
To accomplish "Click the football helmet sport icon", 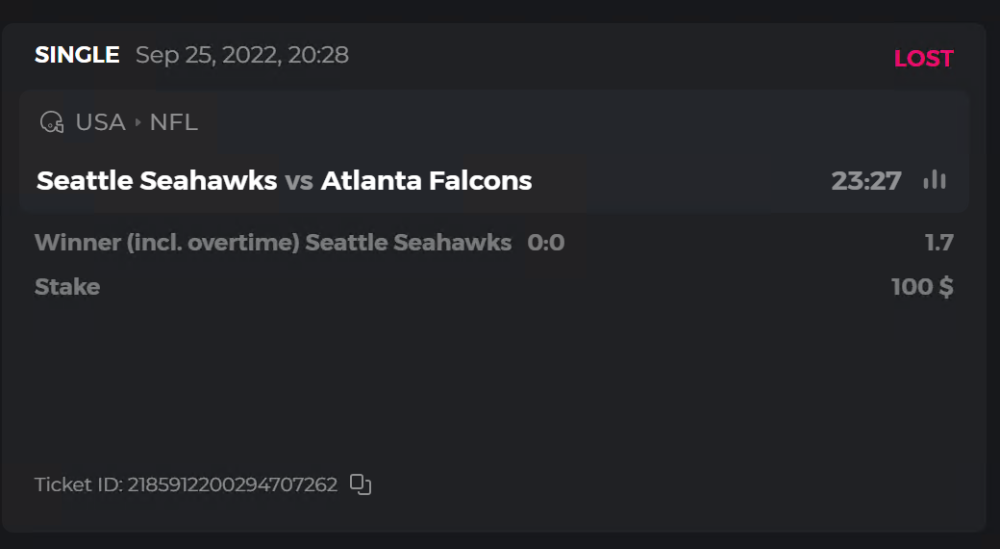I will coord(51,123).
